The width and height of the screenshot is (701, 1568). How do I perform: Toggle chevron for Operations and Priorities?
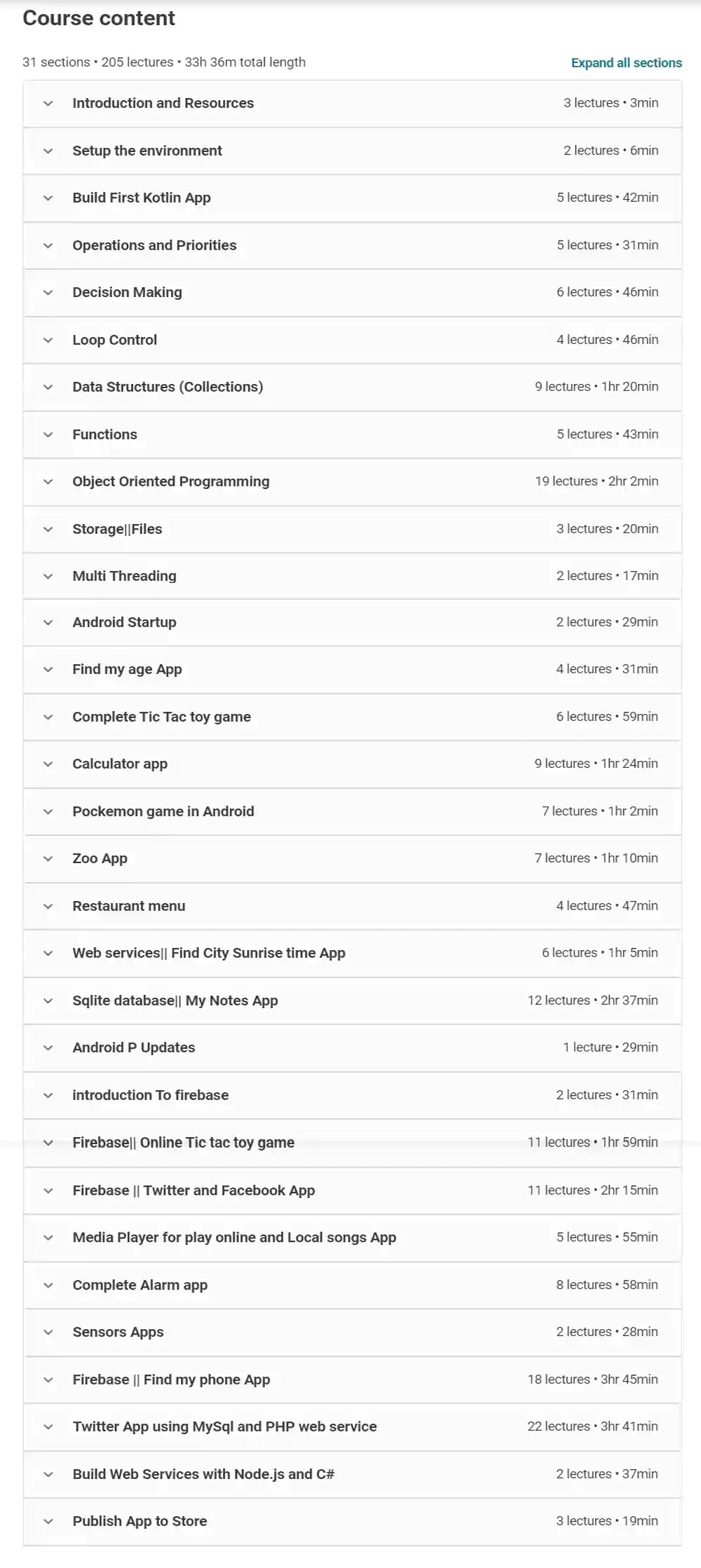point(48,246)
